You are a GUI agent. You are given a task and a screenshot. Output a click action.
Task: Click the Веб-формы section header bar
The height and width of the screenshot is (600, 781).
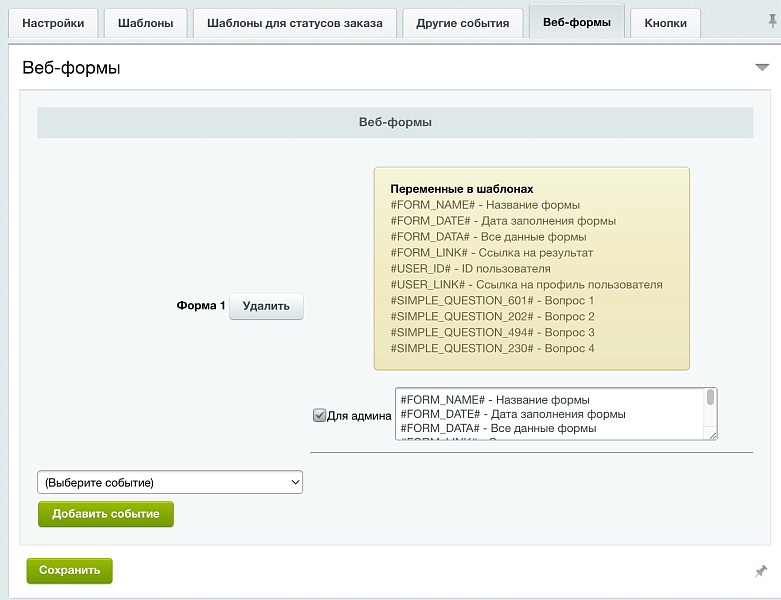(x=395, y=122)
